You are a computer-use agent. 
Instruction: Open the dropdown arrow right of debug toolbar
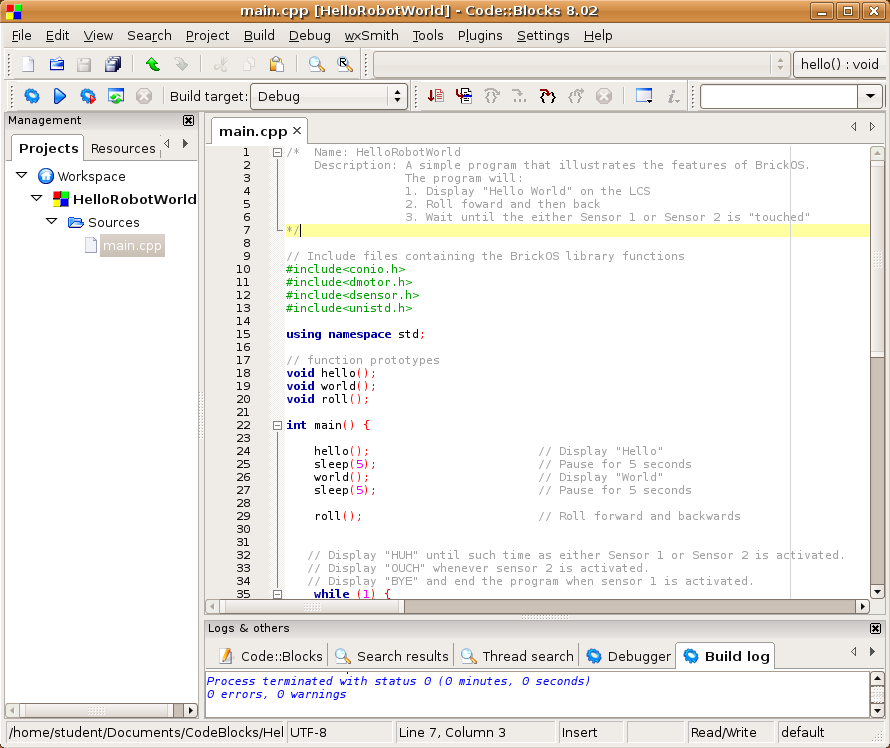870,96
